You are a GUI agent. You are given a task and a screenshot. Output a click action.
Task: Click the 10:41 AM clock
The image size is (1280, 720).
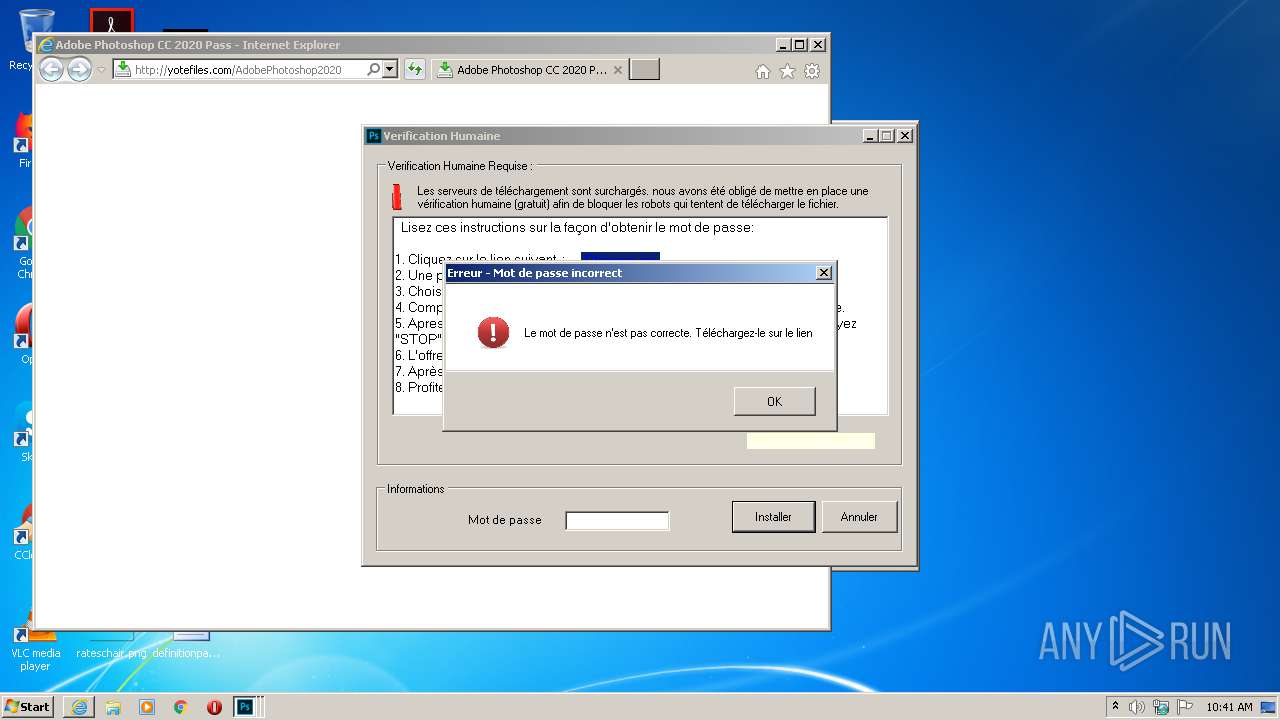click(1229, 707)
